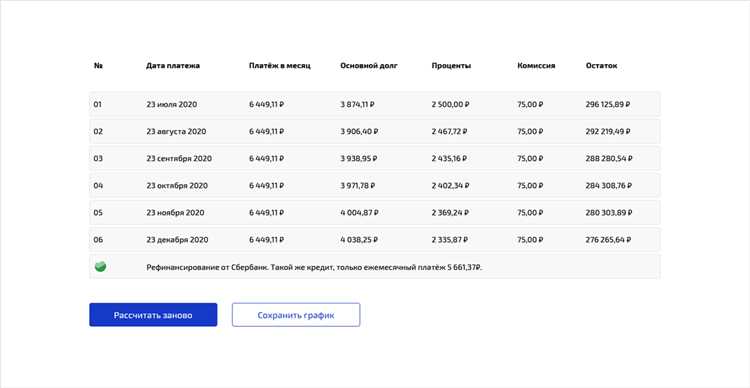Click interest value 2 467,72 ₽
Image resolution: width=750 pixels, height=388 pixels.
pos(450,131)
